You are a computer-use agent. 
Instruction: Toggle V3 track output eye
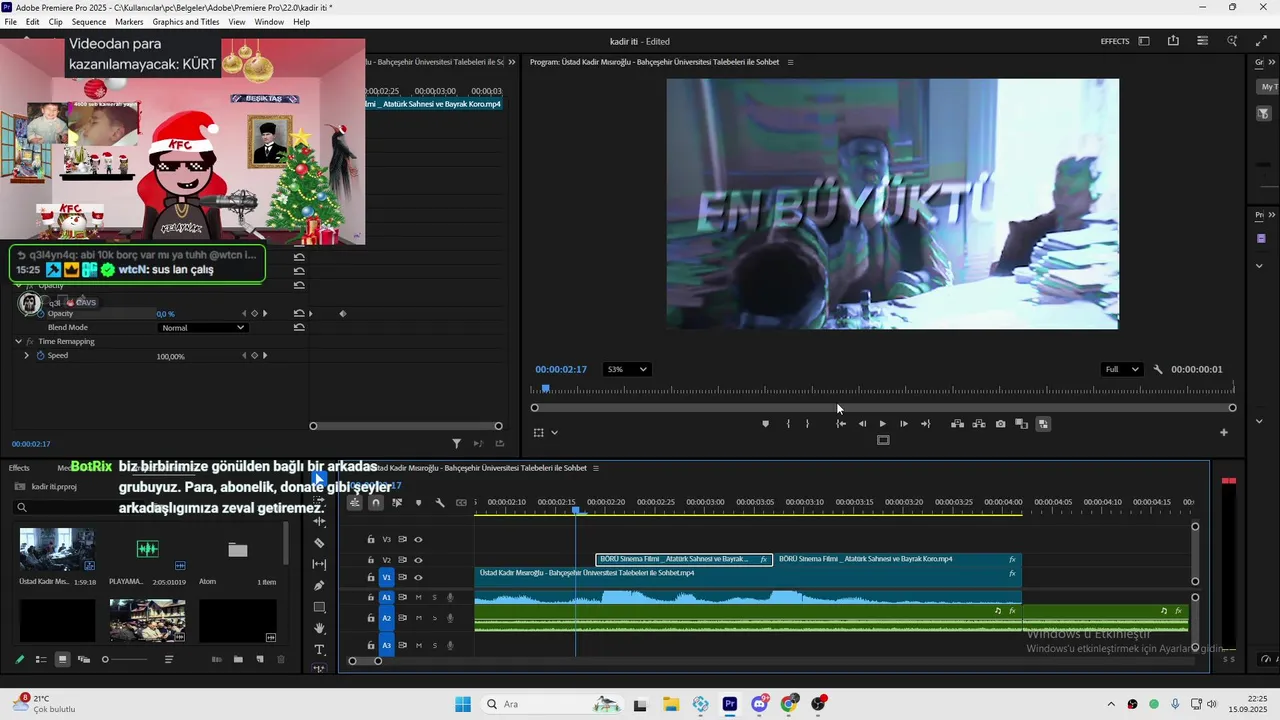418,539
